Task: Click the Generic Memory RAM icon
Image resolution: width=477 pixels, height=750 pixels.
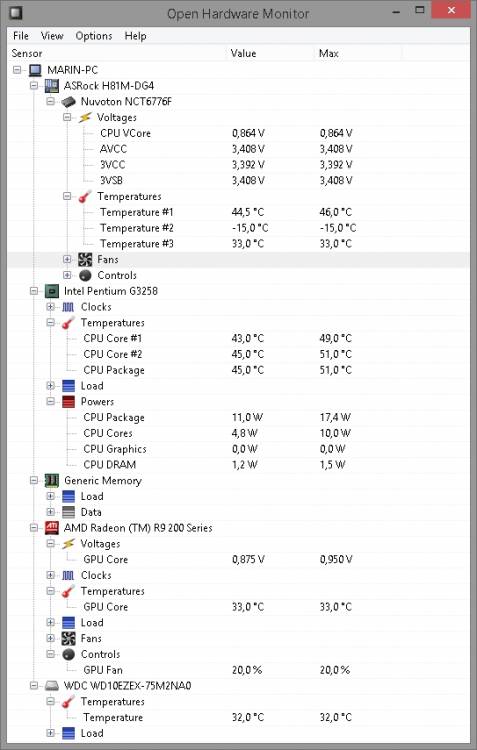Action: 52,481
